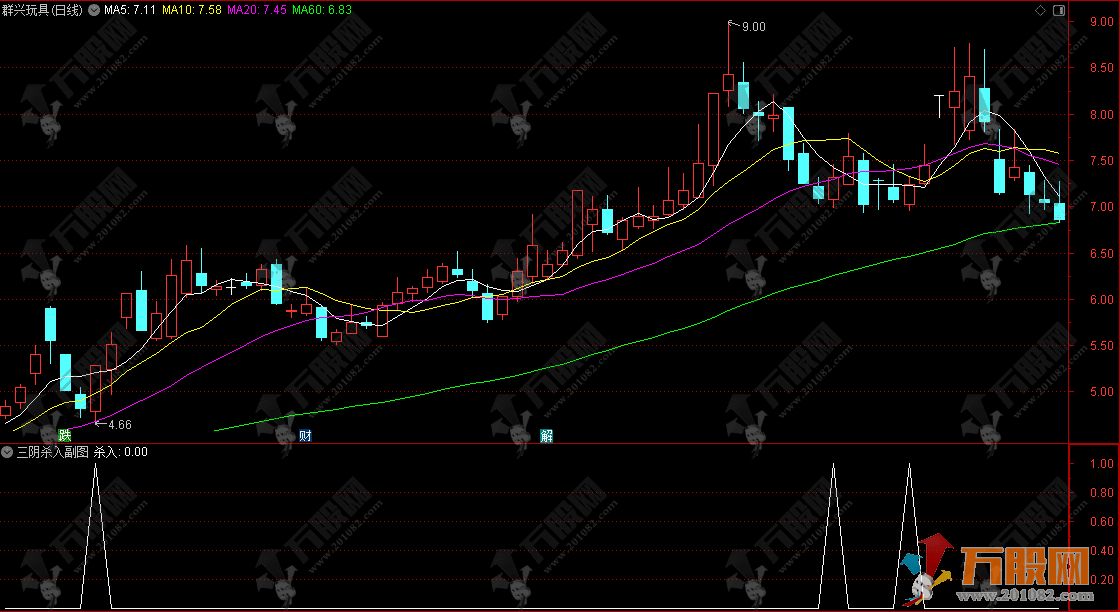
Task: Click the diamond icon at chart top-right
Action: coord(1041,10)
